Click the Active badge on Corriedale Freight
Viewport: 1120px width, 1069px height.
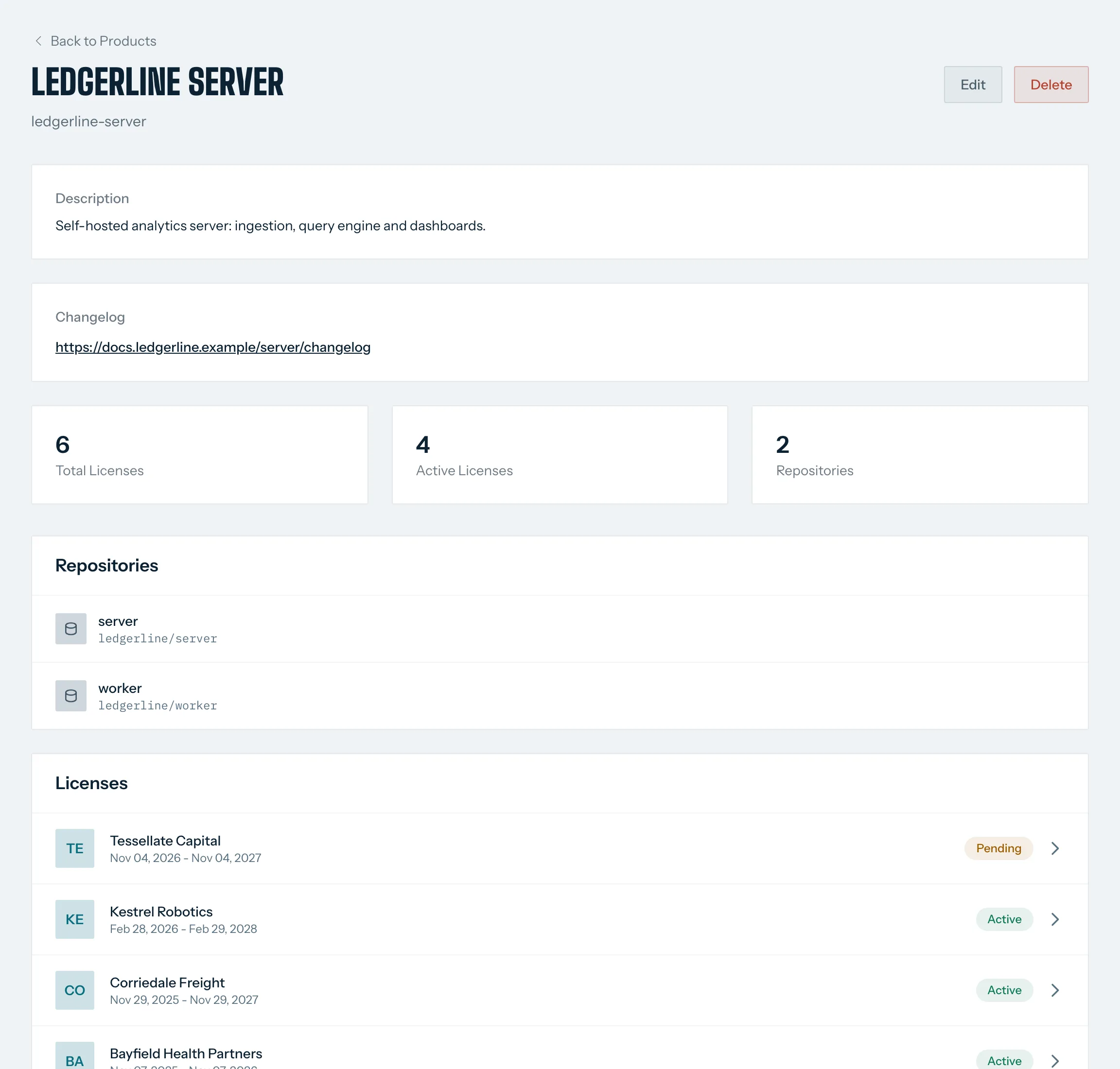pyautogui.click(x=1004, y=990)
